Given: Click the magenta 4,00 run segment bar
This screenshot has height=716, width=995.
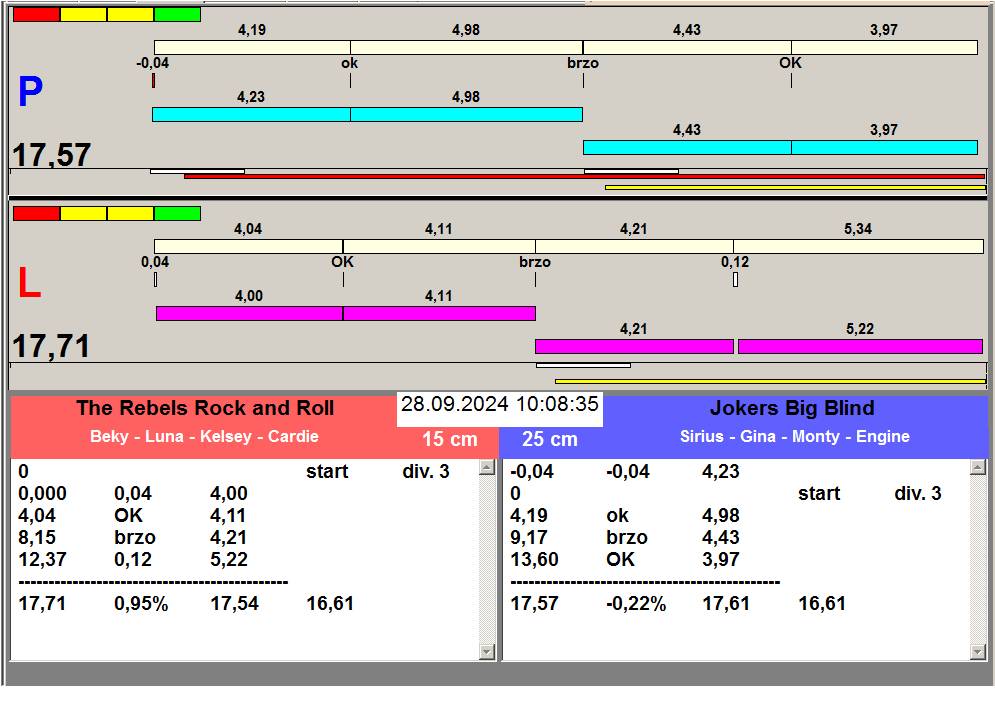Looking at the screenshot, I should (249, 313).
